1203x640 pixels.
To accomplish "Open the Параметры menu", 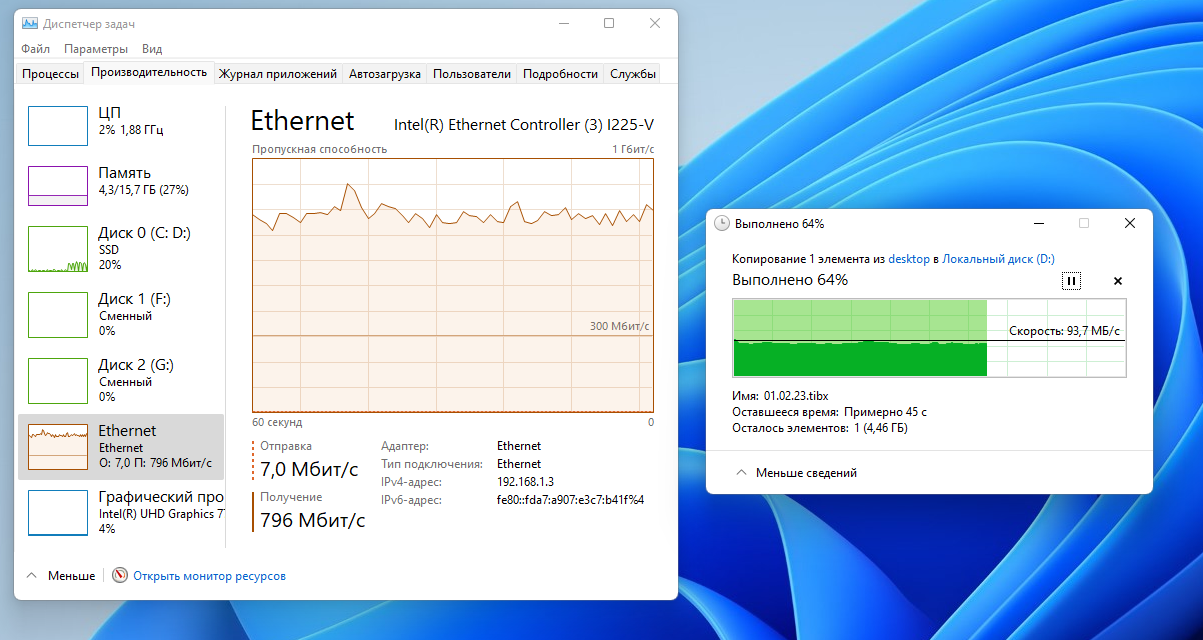I will pos(96,48).
